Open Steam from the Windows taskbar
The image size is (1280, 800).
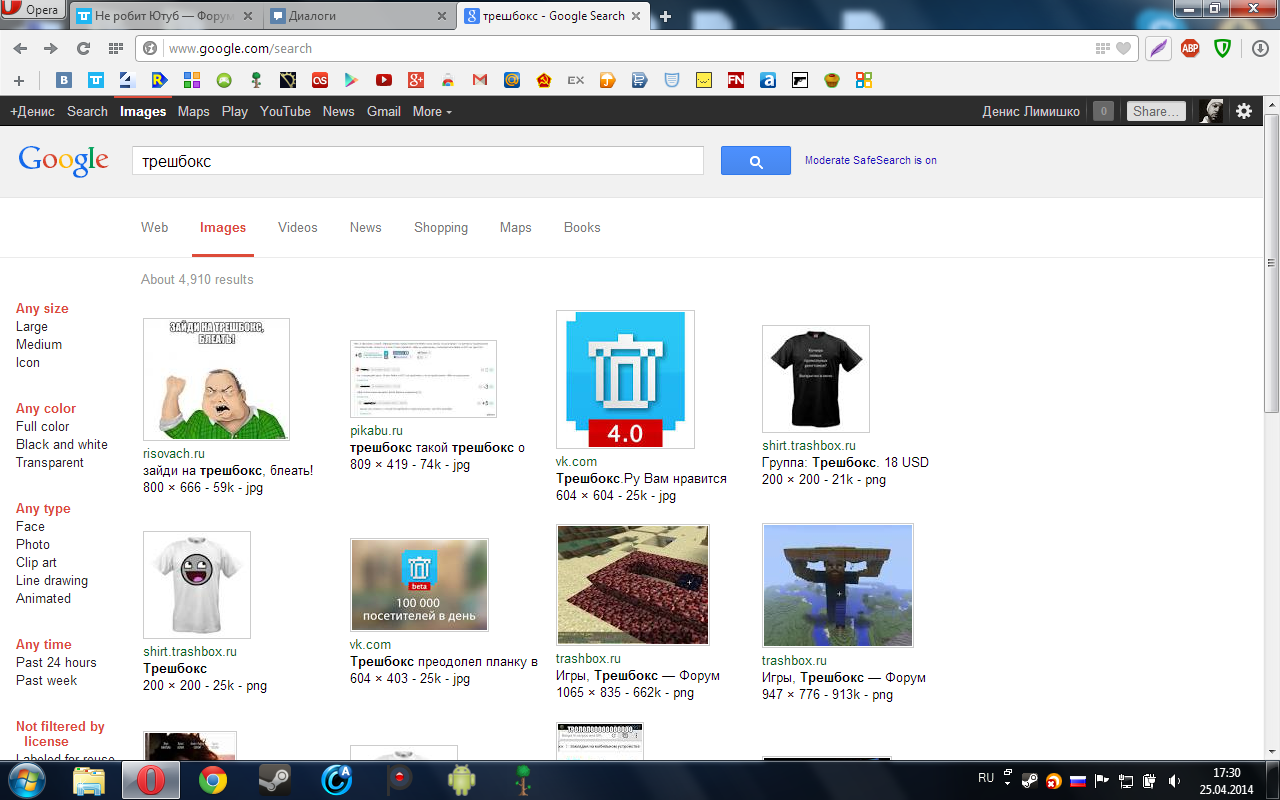(x=274, y=779)
